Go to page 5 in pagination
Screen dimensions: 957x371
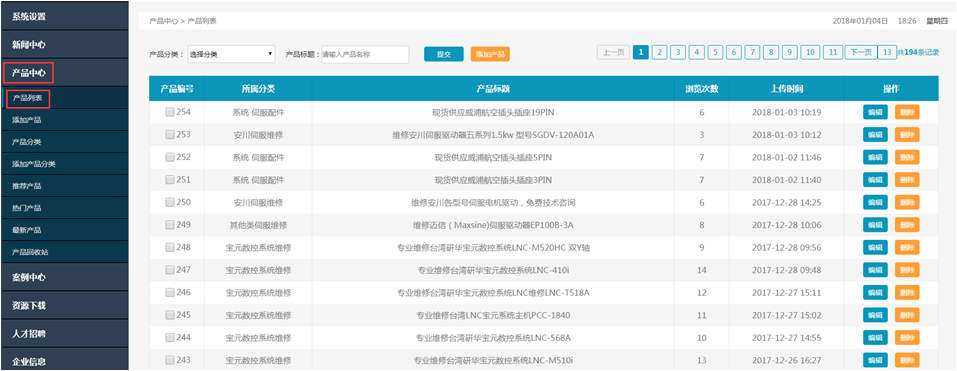[715, 52]
